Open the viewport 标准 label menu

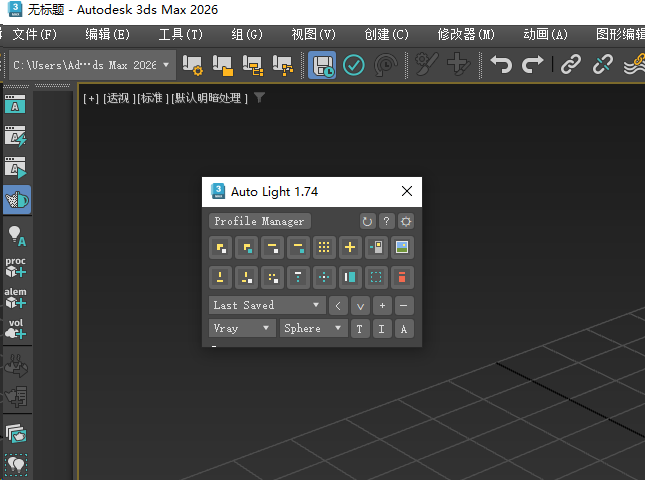[153, 98]
